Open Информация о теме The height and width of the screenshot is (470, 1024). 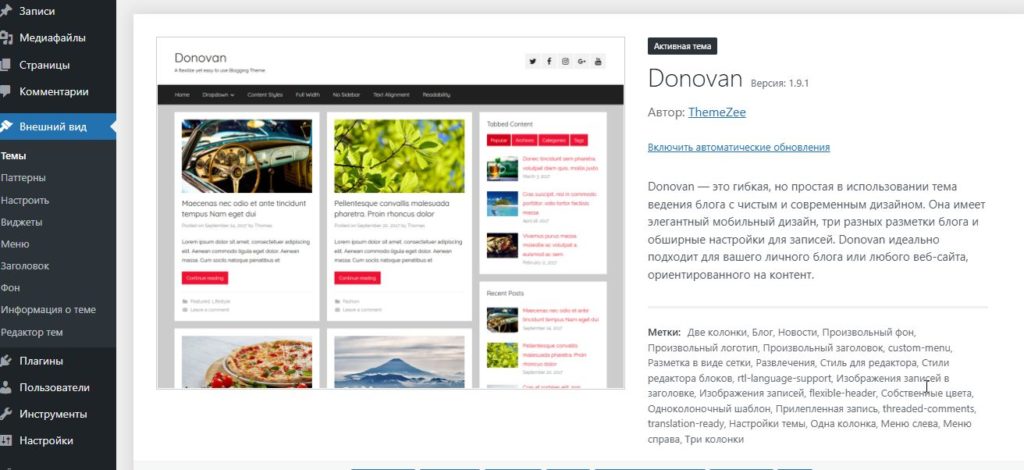[48, 309]
